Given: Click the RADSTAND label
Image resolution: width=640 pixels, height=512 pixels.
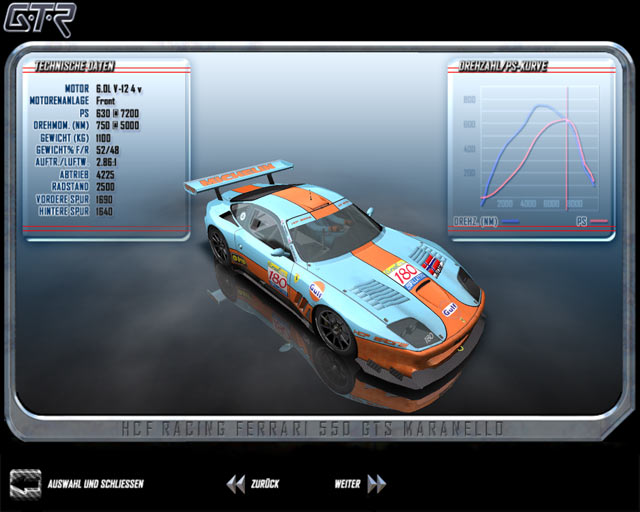Looking at the screenshot, I should [70, 187].
